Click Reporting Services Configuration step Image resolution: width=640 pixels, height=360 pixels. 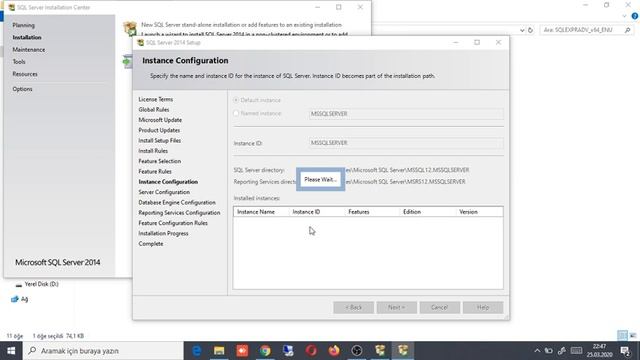click(179, 213)
